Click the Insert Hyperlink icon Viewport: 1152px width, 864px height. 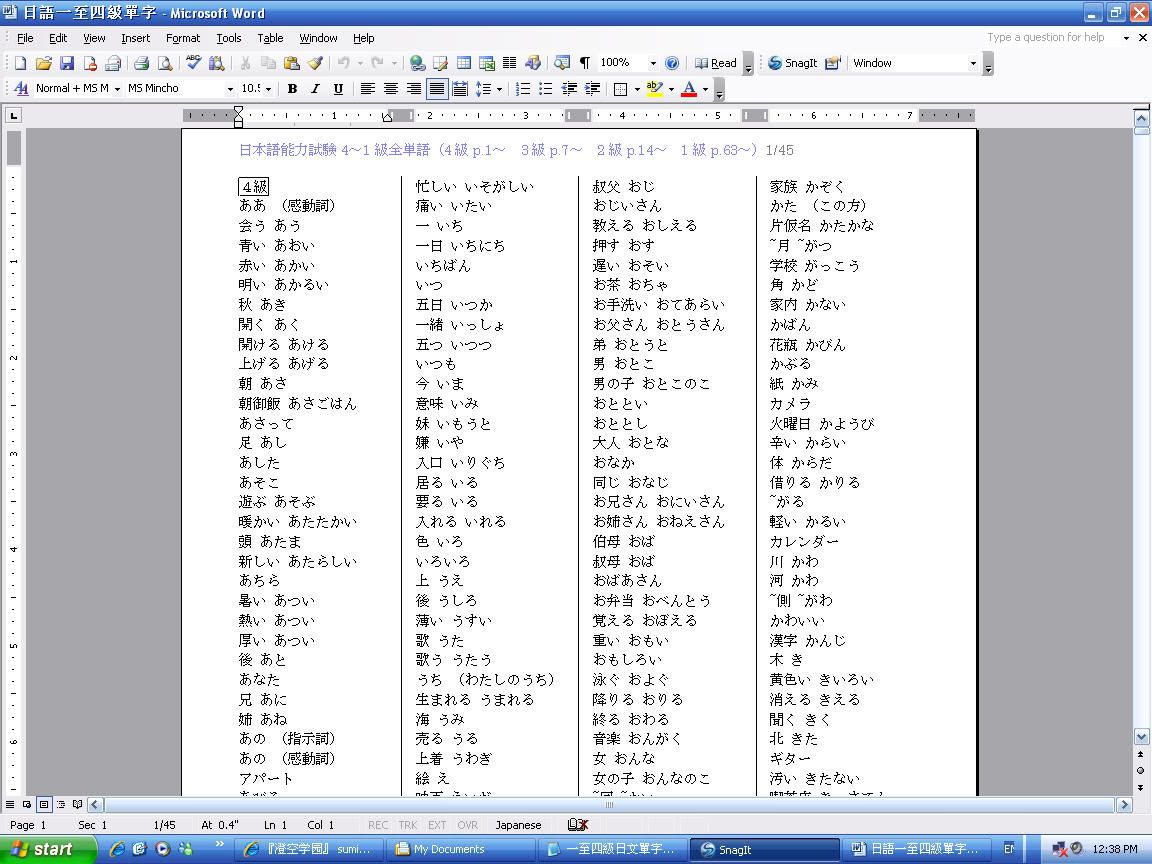pyautogui.click(x=417, y=63)
